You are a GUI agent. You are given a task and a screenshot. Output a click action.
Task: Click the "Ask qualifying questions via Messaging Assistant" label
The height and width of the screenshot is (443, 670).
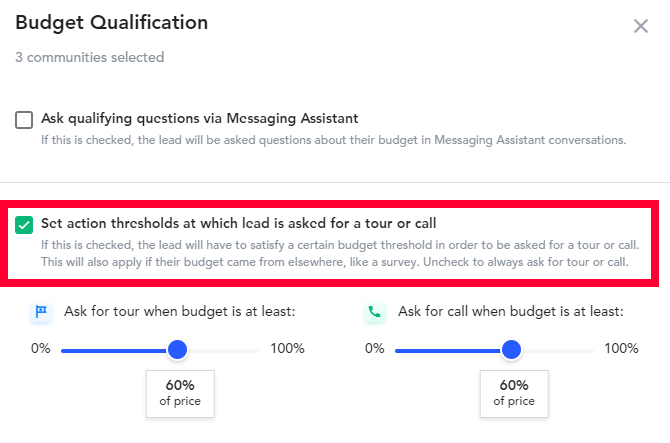(x=200, y=118)
